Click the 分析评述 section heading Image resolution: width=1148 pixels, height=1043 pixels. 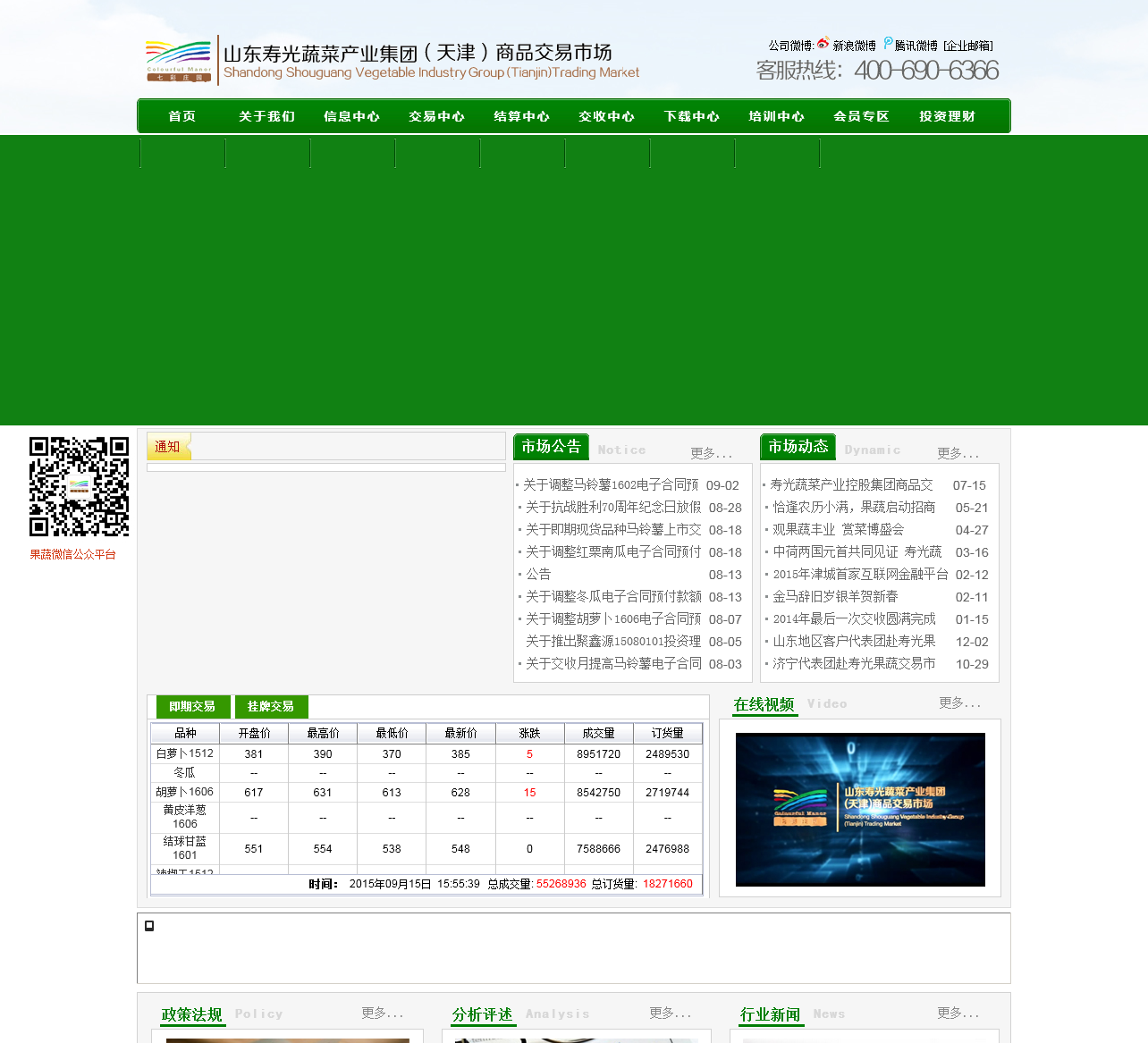click(483, 1015)
